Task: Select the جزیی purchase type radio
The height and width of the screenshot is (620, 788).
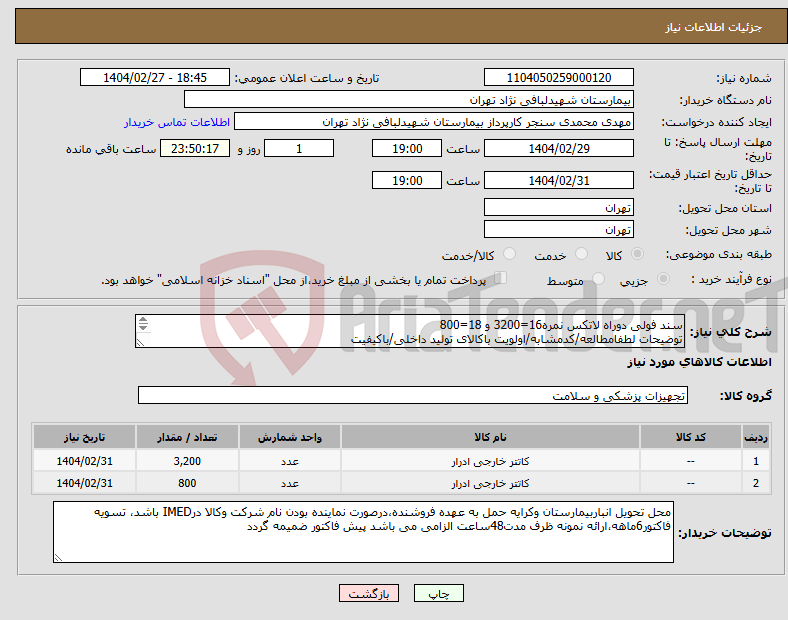Action: (x=663, y=279)
